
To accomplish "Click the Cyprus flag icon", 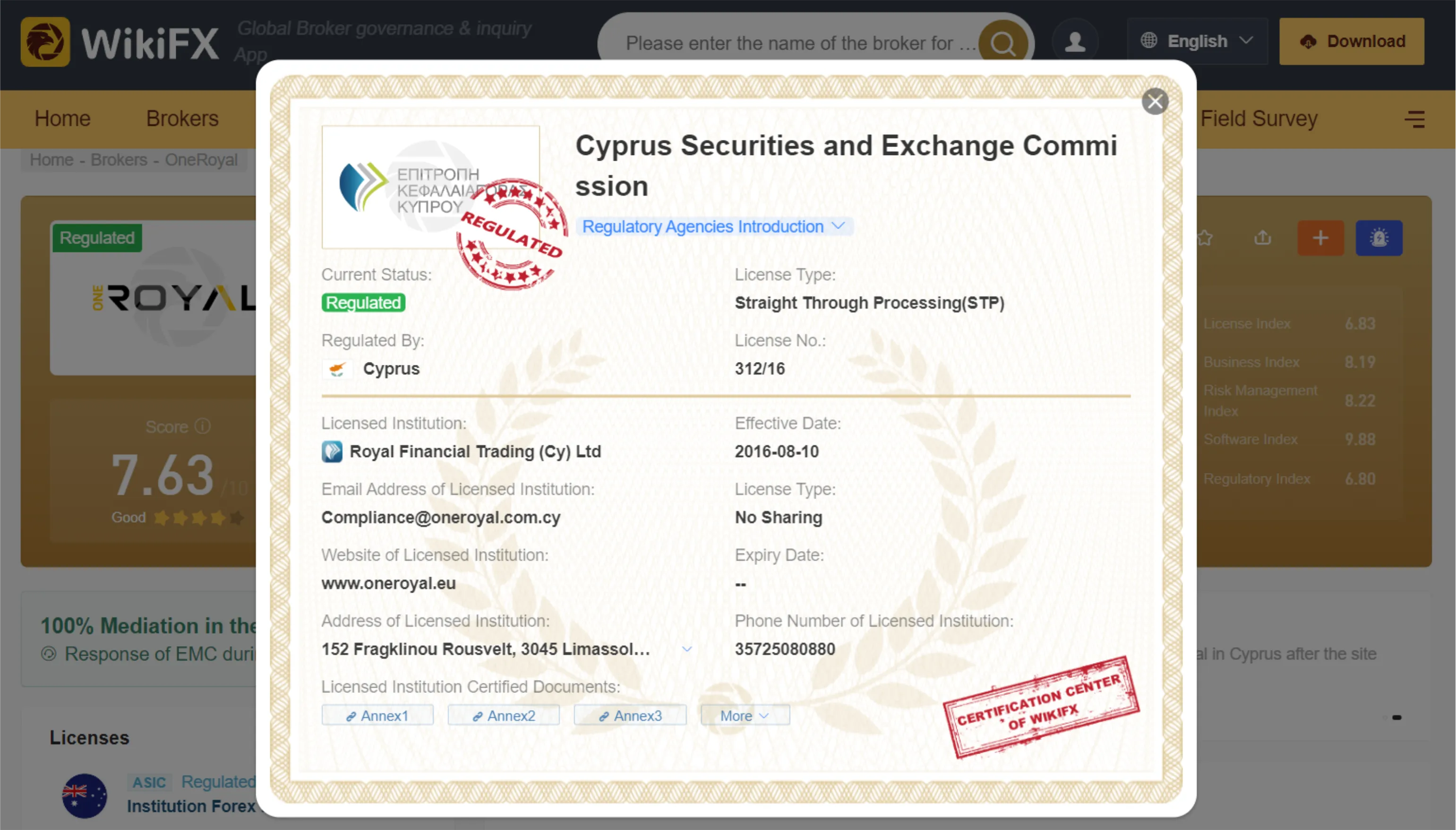I will coord(337,369).
